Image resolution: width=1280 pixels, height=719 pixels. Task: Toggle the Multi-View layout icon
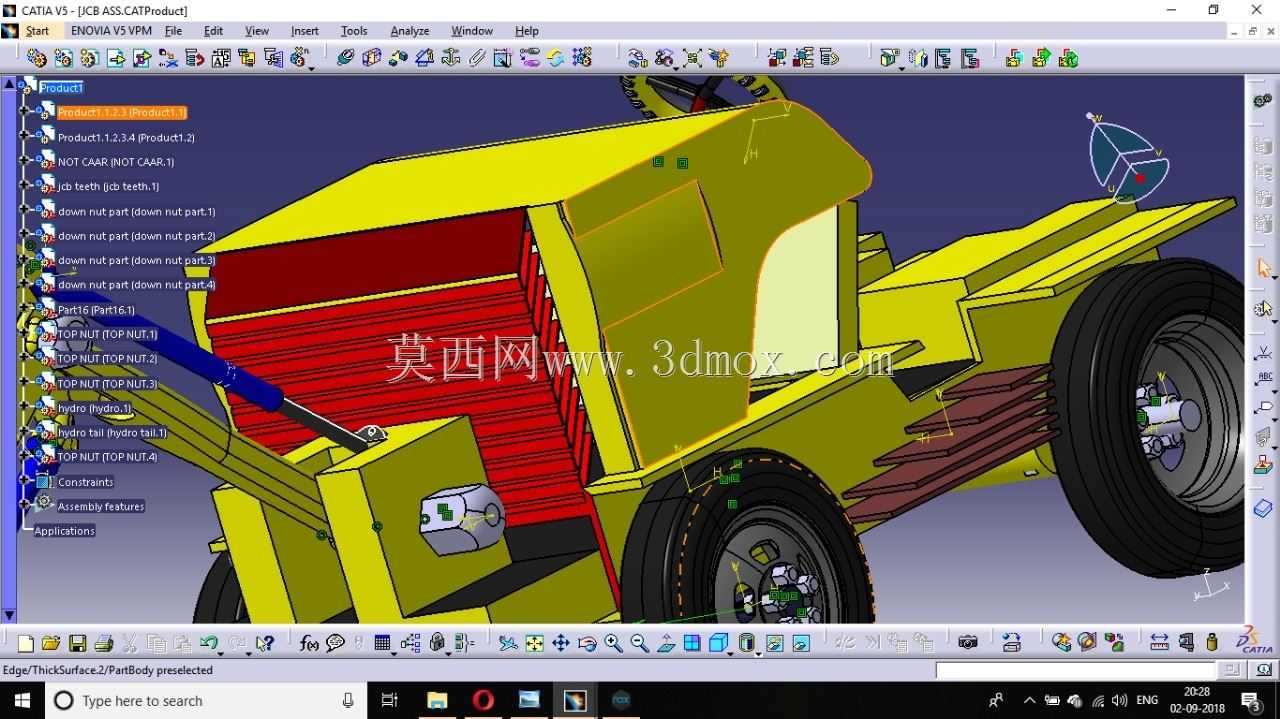pos(692,643)
